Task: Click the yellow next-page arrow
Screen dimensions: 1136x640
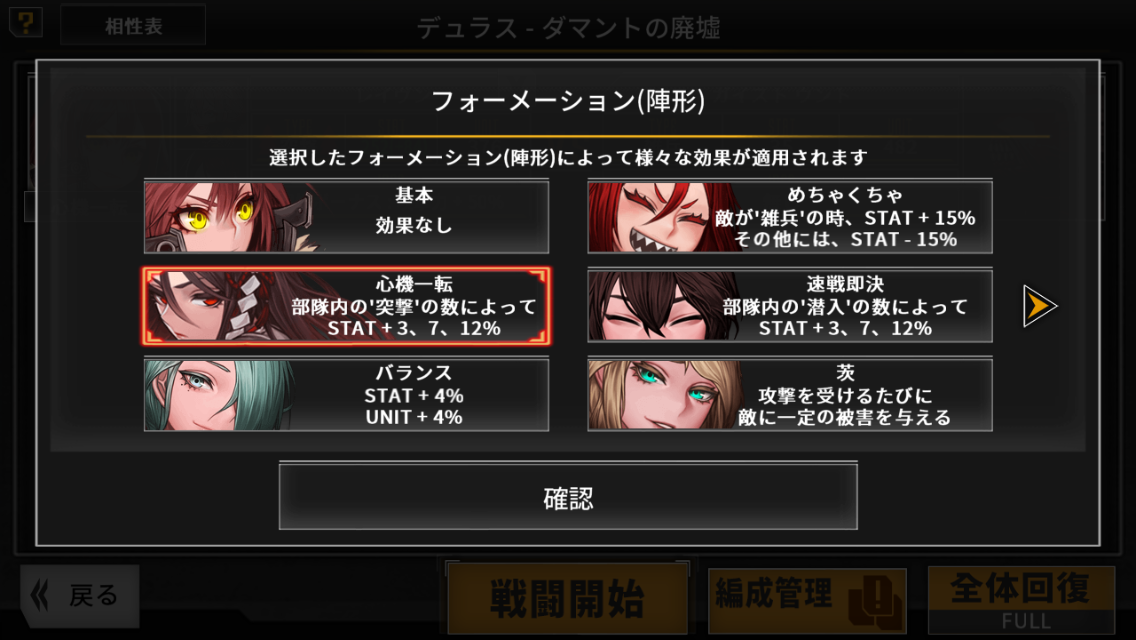Action: [x=1040, y=306]
